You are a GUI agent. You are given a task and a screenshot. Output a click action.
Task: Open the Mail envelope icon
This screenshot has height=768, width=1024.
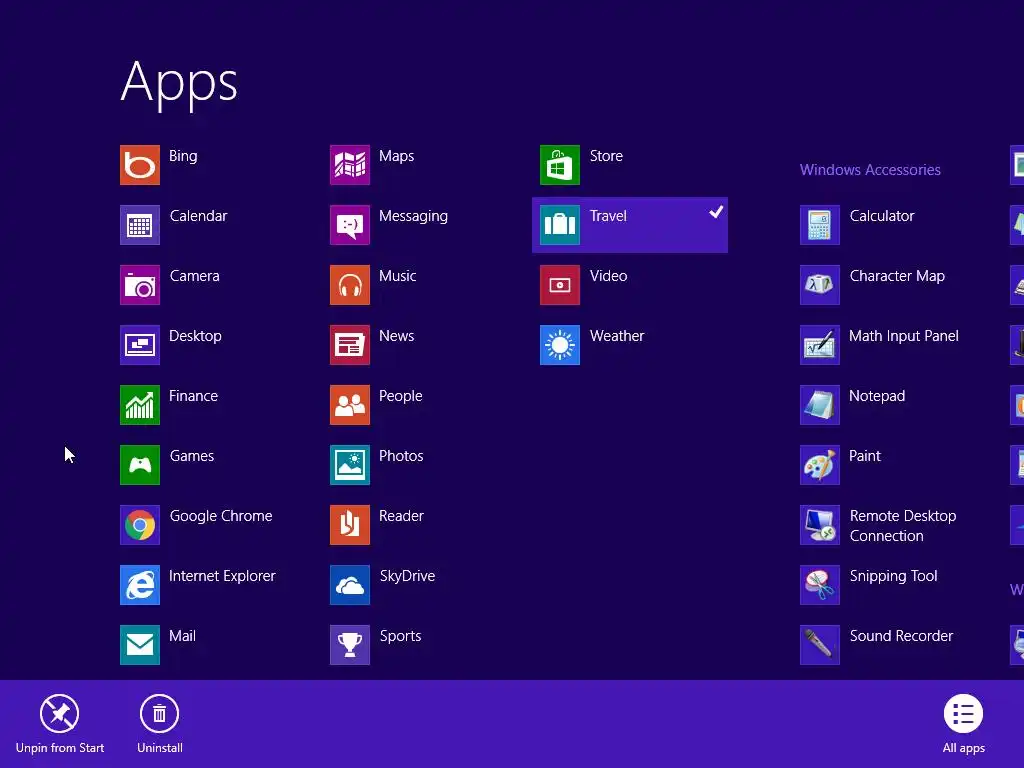[x=140, y=646]
